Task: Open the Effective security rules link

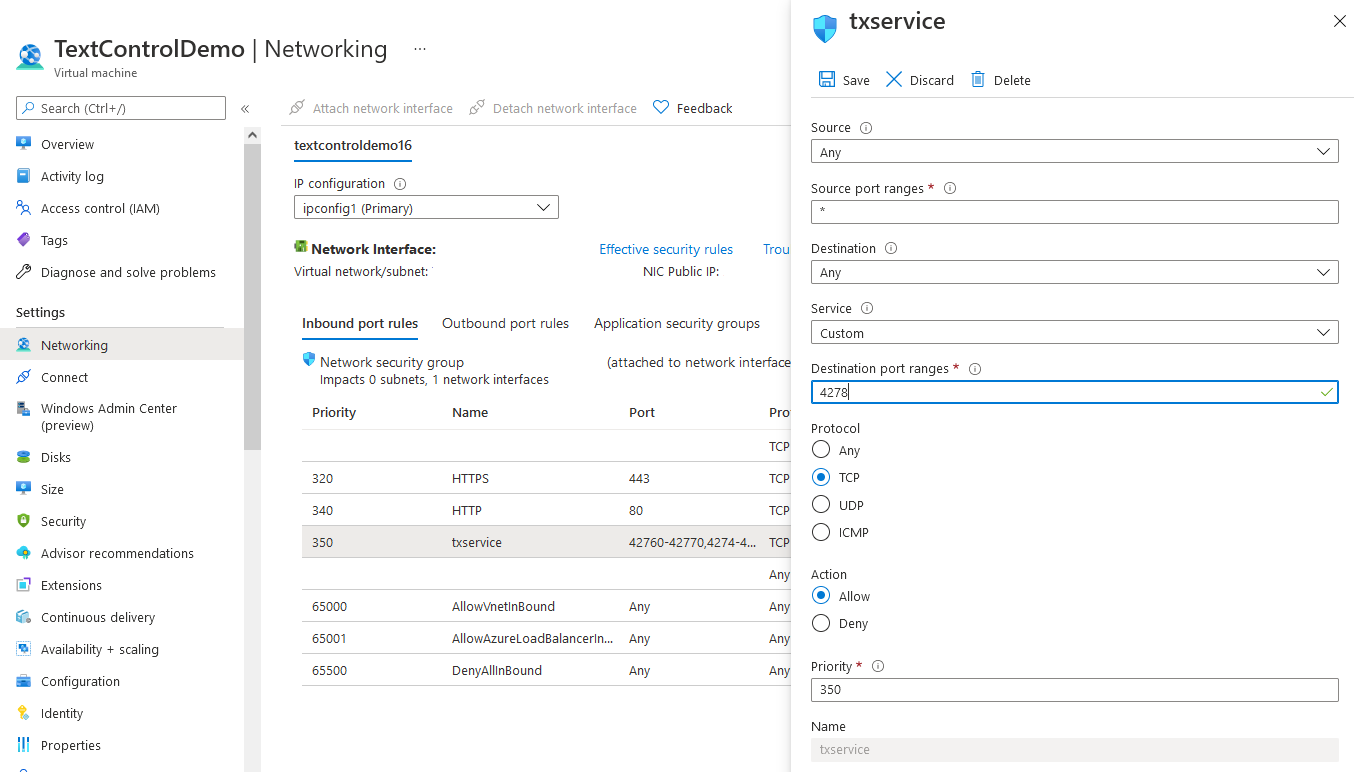Action: point(666,249)
